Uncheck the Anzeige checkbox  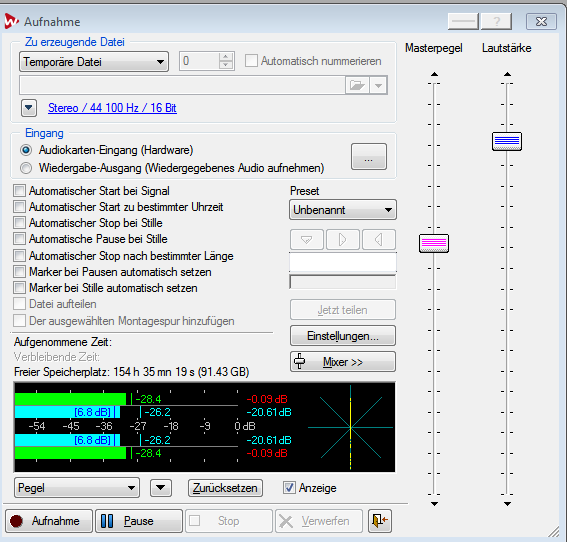tap(289, 488)
